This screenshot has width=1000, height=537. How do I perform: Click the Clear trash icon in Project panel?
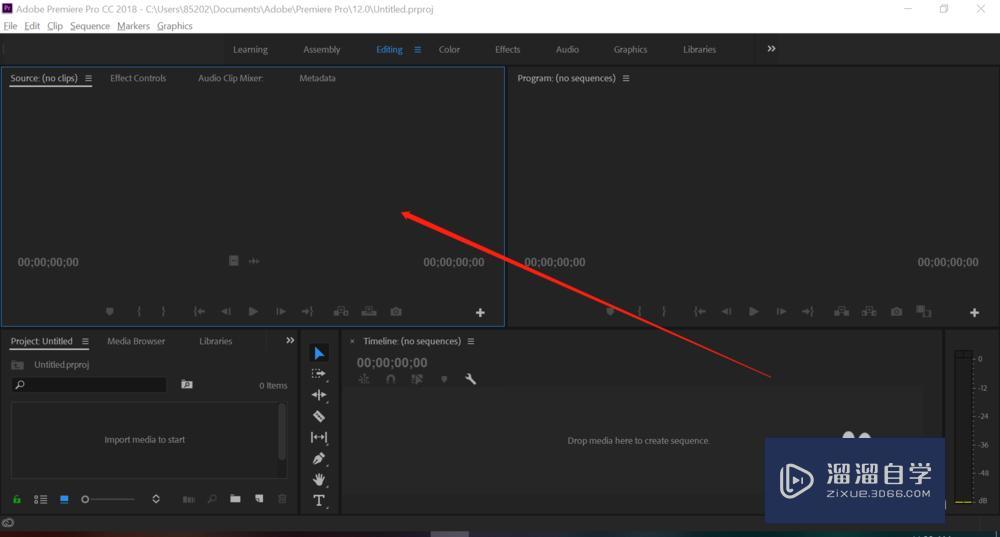click(x=282, y=499)
